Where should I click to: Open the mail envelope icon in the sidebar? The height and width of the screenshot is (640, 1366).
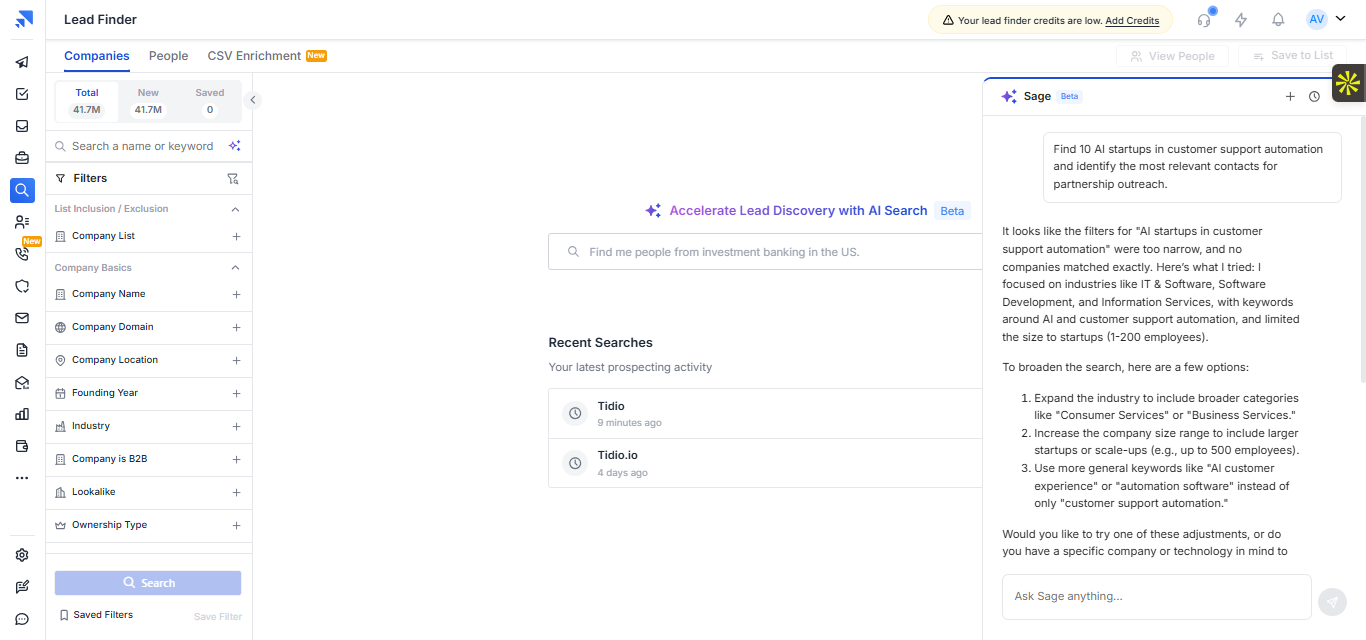pyautogui.click(x=22, y=318)
